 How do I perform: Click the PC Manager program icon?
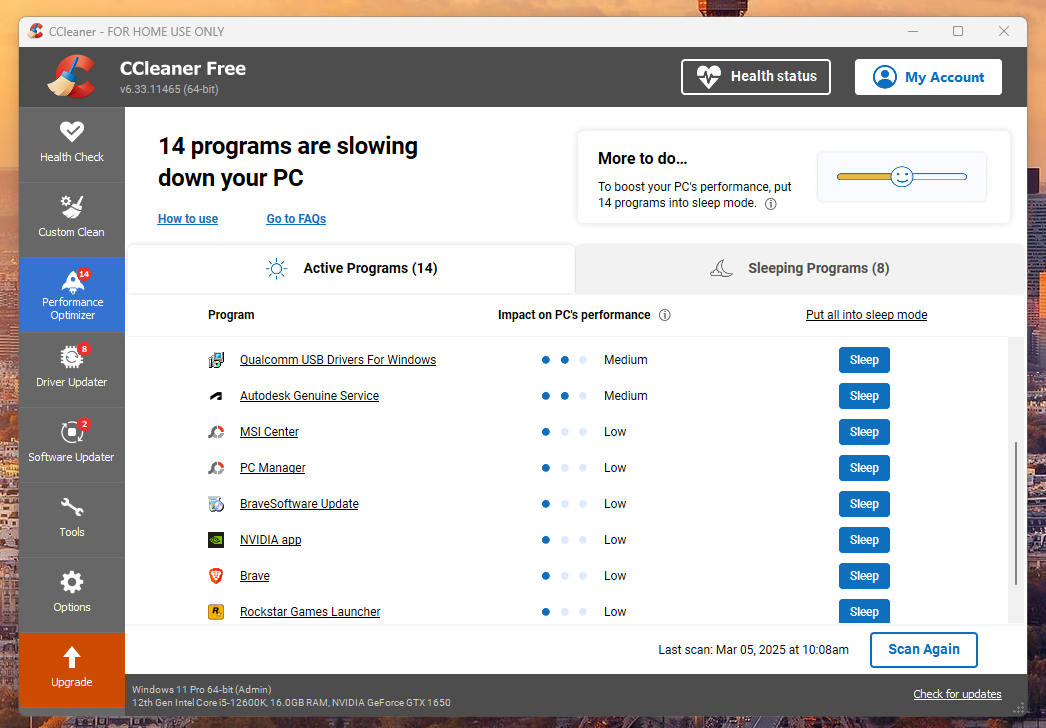tap(215, 468)
